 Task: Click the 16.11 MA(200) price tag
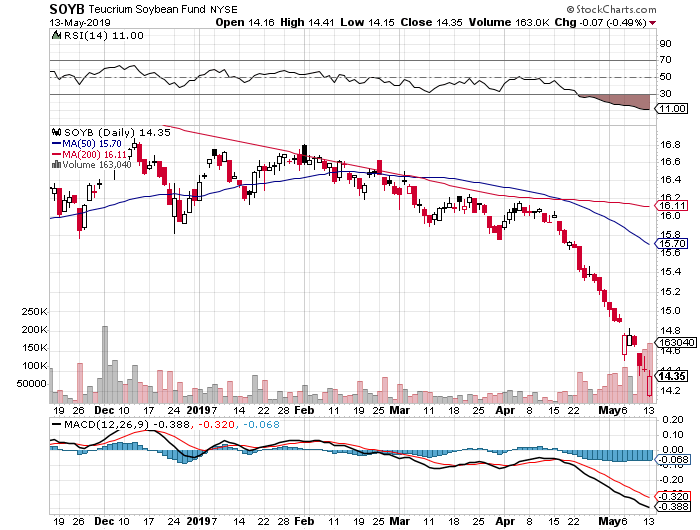671,205
